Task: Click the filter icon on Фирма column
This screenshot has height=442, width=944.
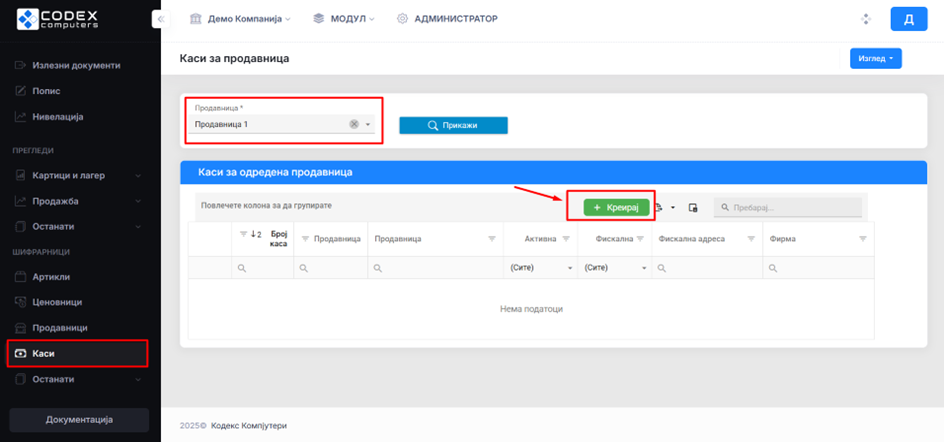Action: coord(863,239)
